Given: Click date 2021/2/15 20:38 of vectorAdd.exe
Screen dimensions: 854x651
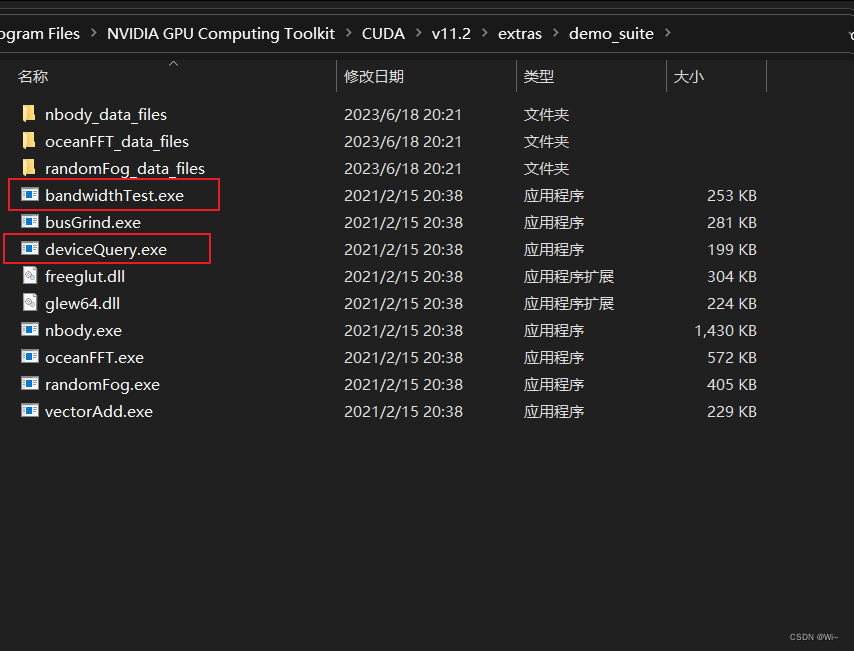Looking at the screenshot, I should 403,411.
